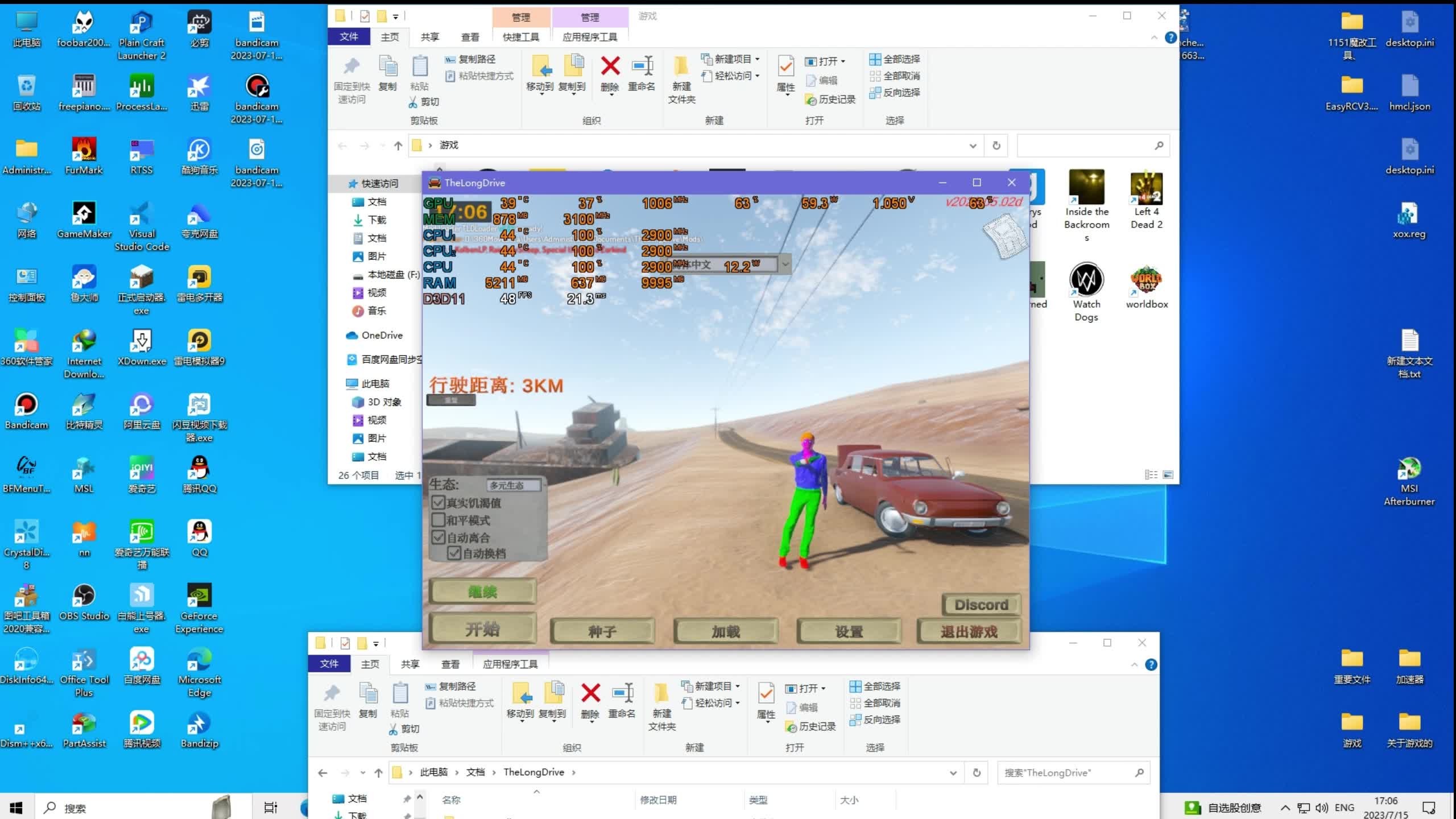Toggle the 真实饥渴值 checkbox
The image size is (1456, 819).
coord(438,503)
